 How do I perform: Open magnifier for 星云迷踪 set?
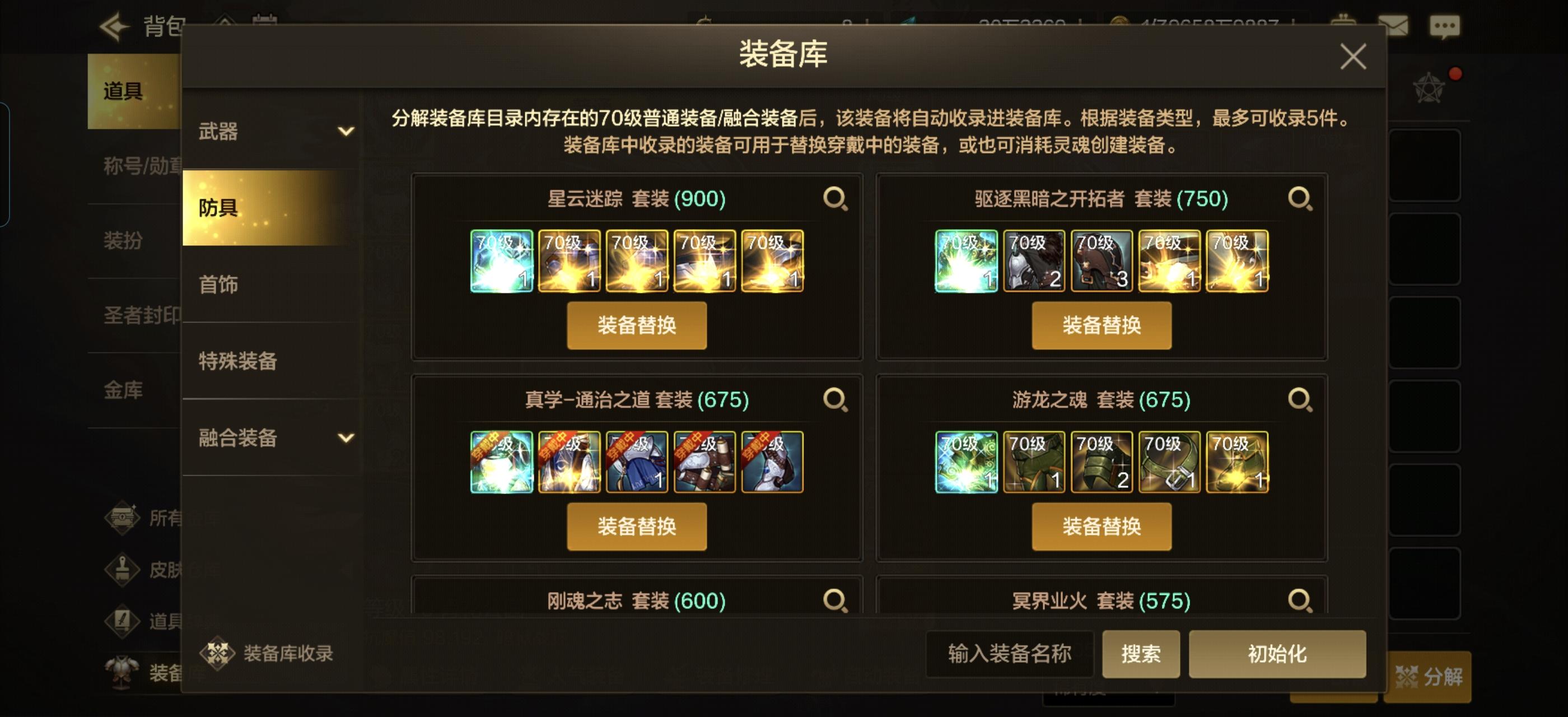tap(835, 198)
